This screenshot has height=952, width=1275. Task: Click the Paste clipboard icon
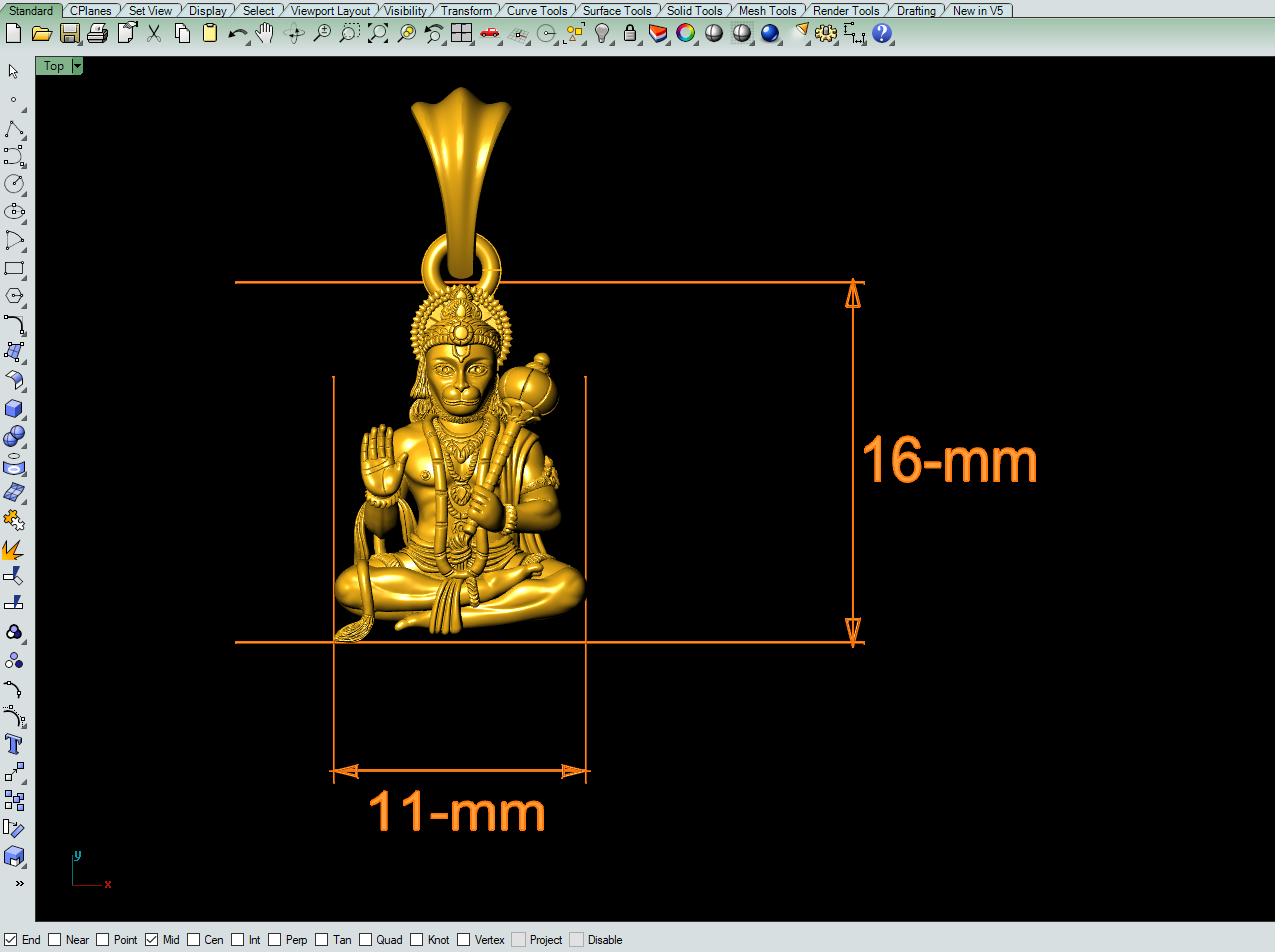210,34
